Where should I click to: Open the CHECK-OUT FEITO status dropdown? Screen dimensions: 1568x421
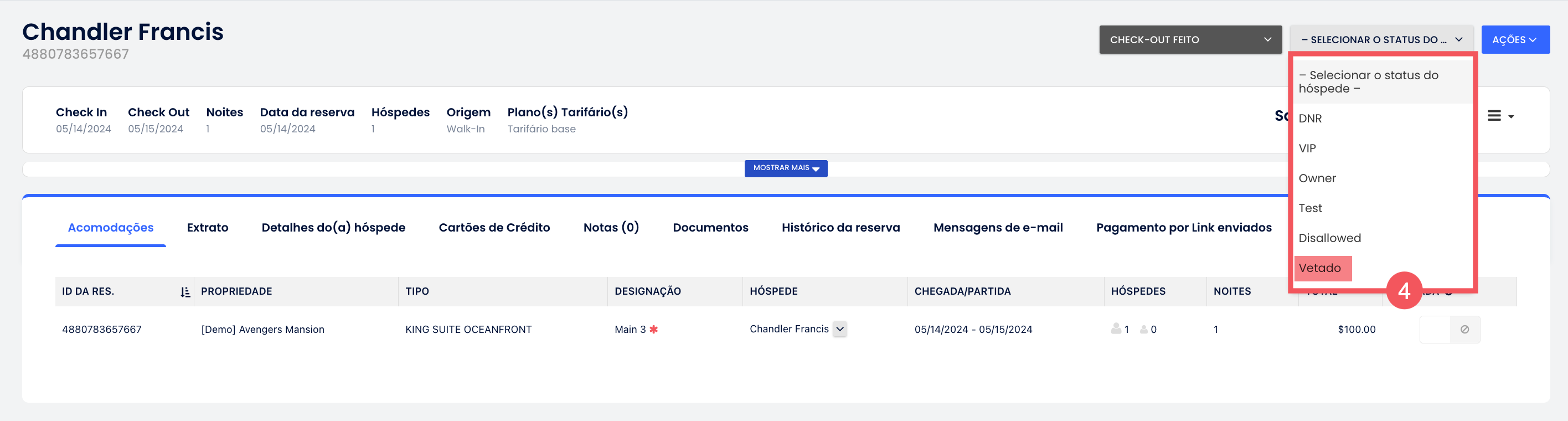coord(1190,39)
